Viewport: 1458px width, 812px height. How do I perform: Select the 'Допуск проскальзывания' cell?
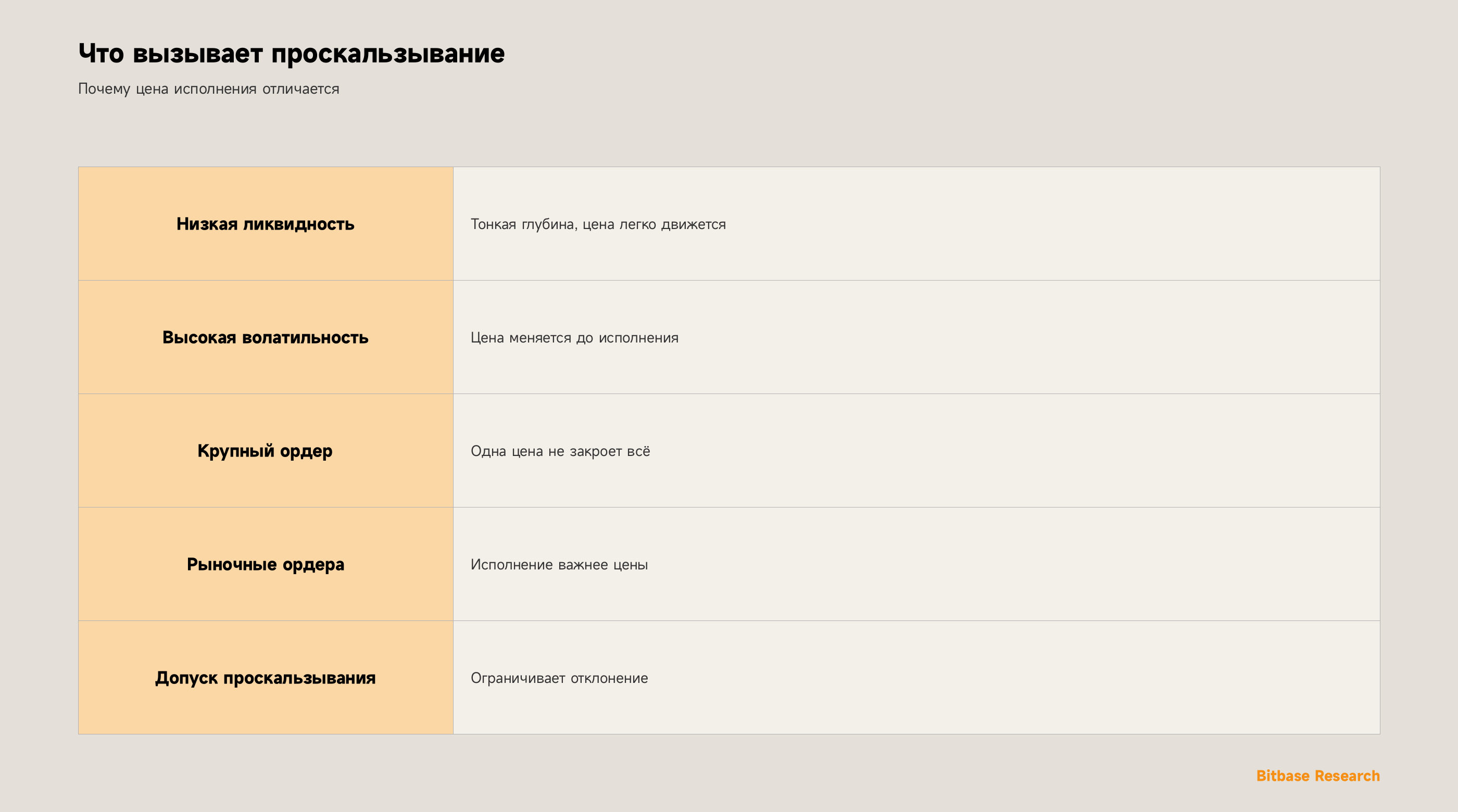[266, 677]
